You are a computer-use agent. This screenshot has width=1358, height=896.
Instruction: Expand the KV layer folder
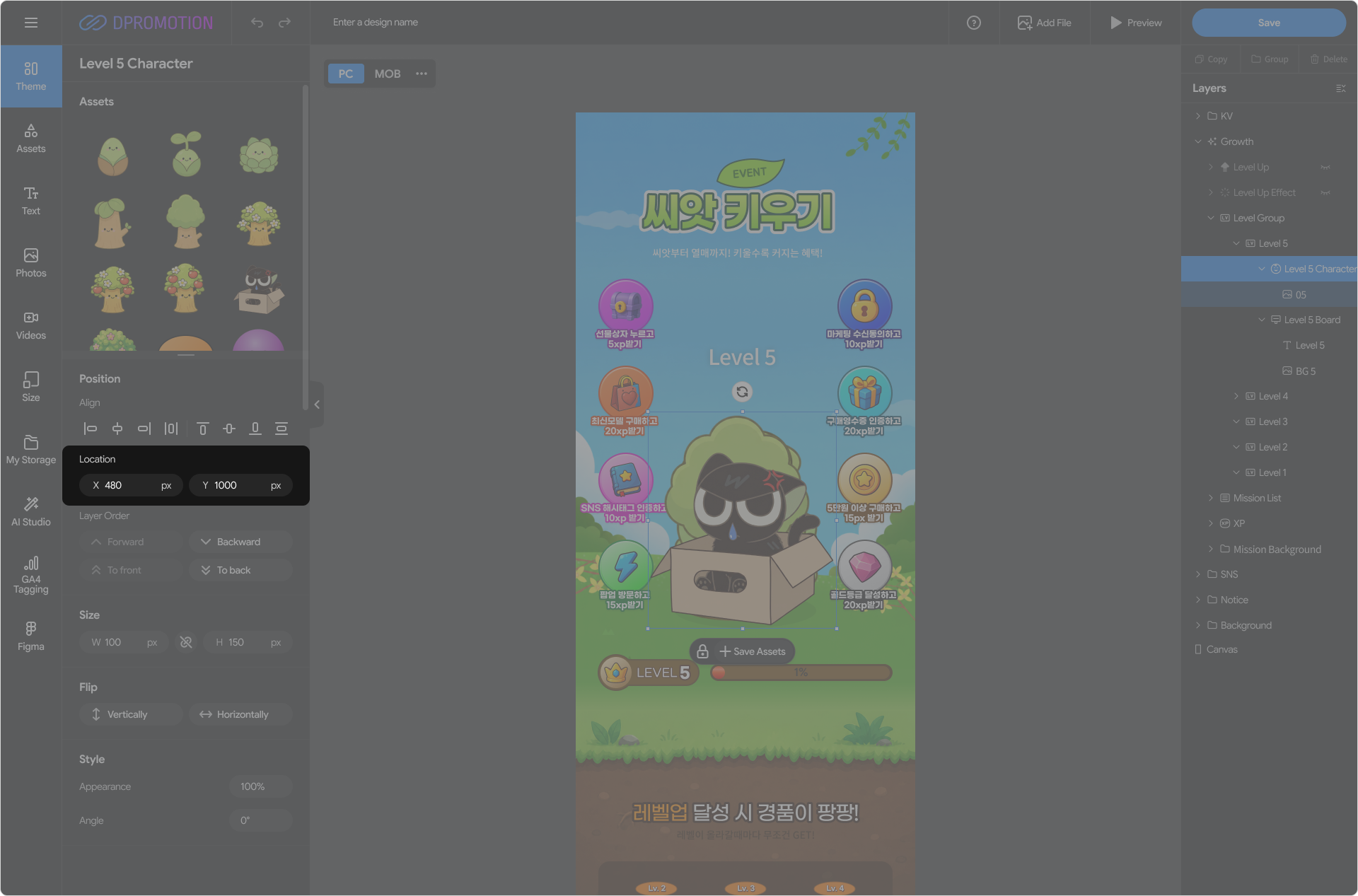pyautogui.click(x=1198, y=116)
